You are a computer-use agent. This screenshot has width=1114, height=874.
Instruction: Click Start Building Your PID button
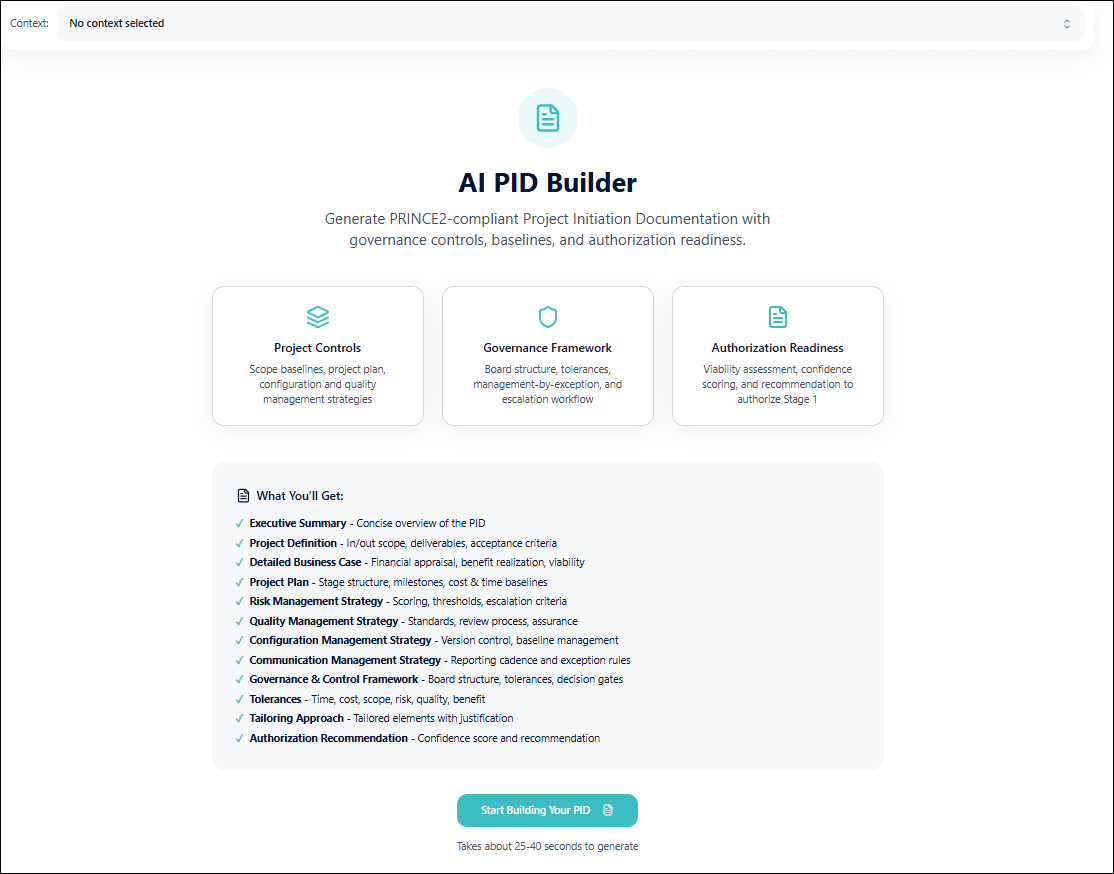pos(547,810)
